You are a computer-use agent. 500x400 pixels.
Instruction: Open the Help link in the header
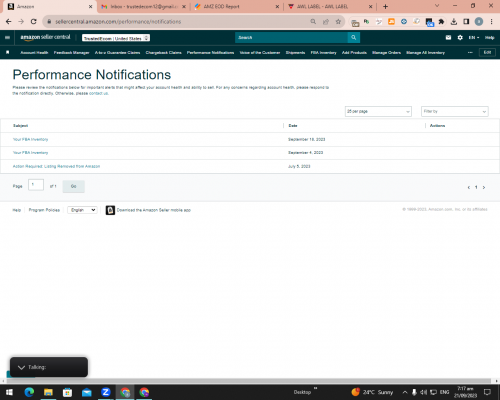click(489, 38)
